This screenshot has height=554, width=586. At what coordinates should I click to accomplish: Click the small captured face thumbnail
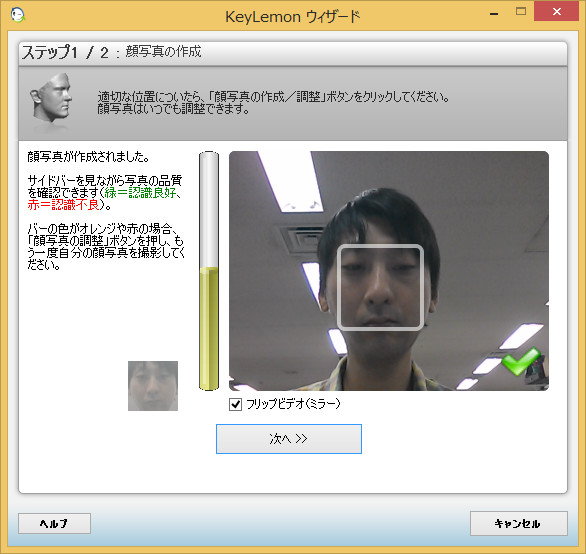pos(153,386)
